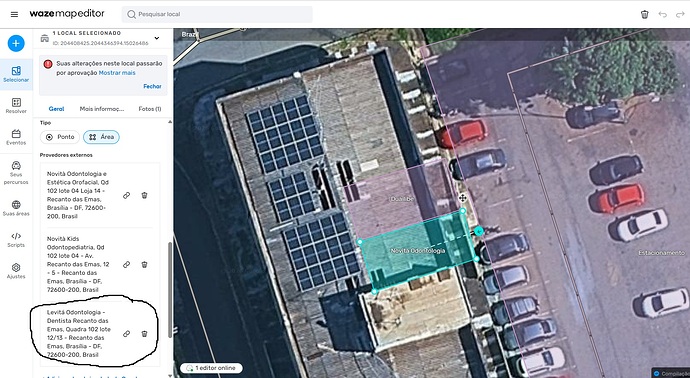Viewport: 690px width, 378px height.
Task: Click the sidebar vertical scrollbar
Action: click(170, 290)
